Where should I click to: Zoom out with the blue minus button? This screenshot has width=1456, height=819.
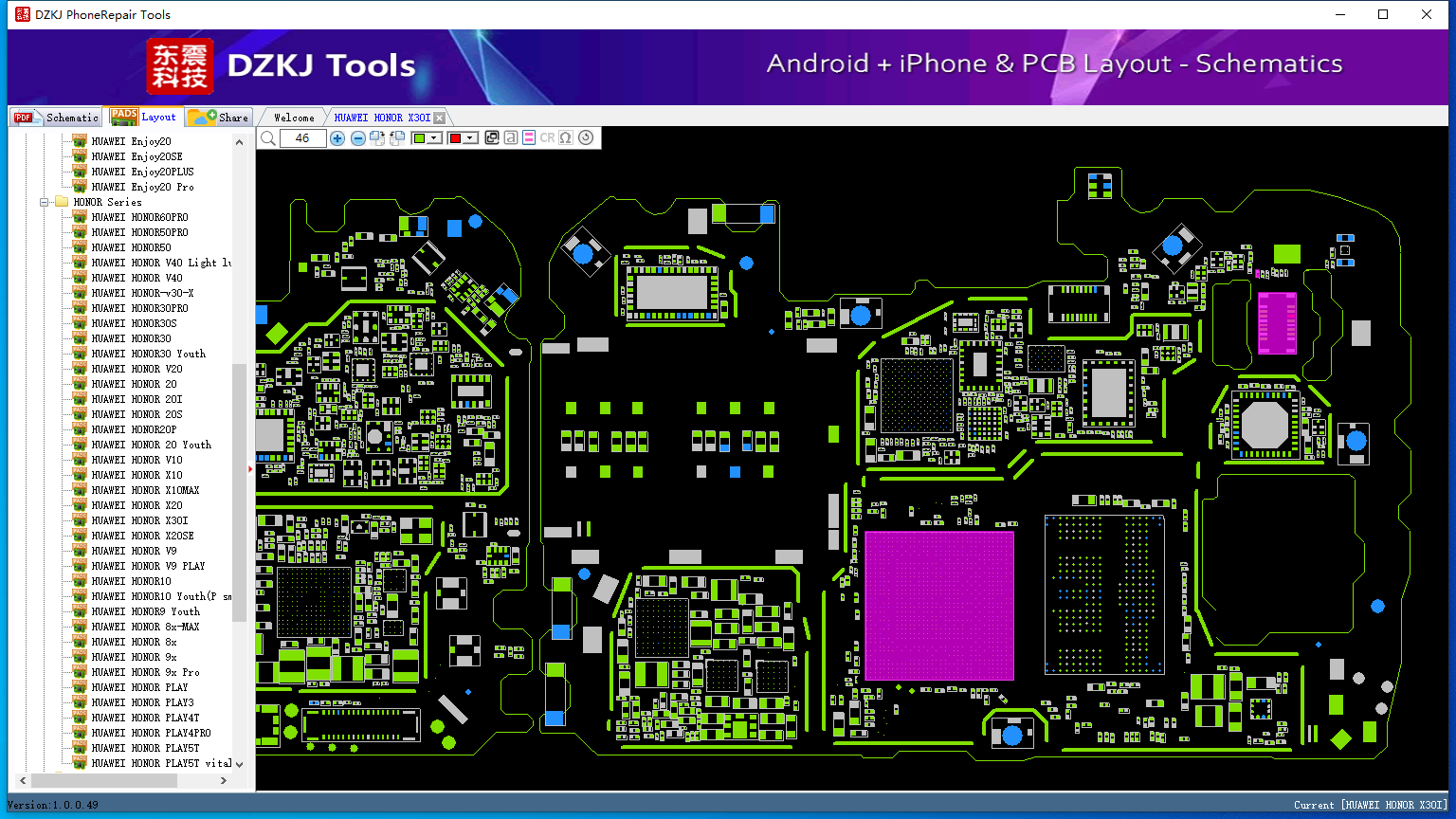(x=357, y=138)
